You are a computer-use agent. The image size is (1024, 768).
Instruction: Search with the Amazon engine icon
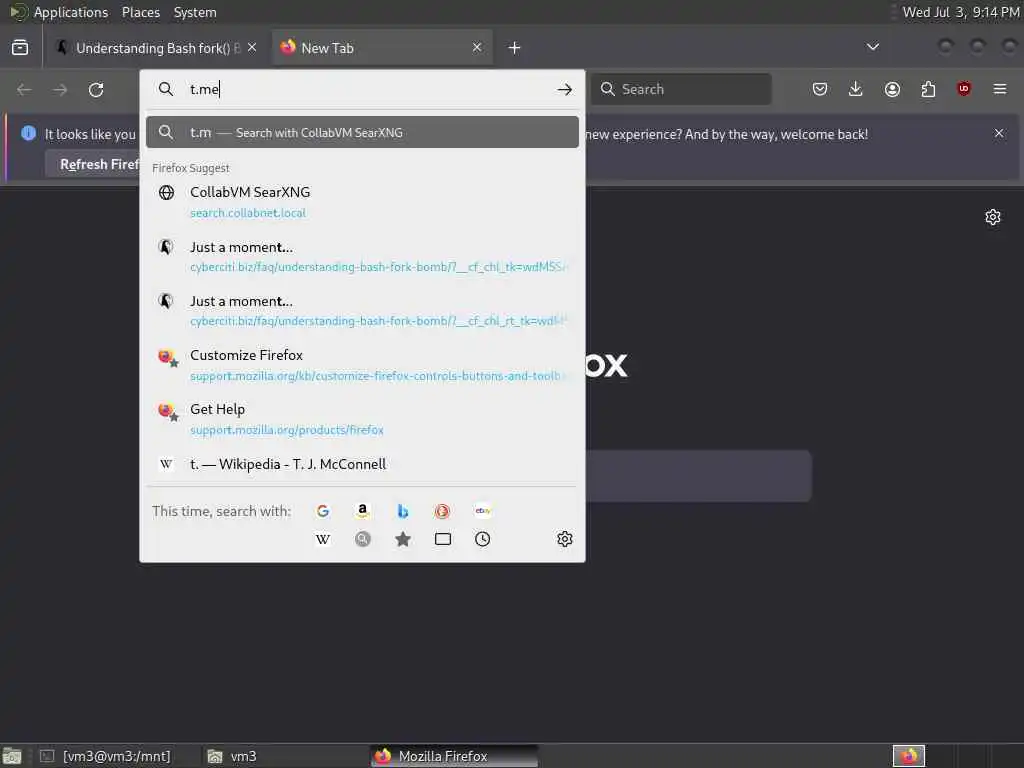pos(362,511)
